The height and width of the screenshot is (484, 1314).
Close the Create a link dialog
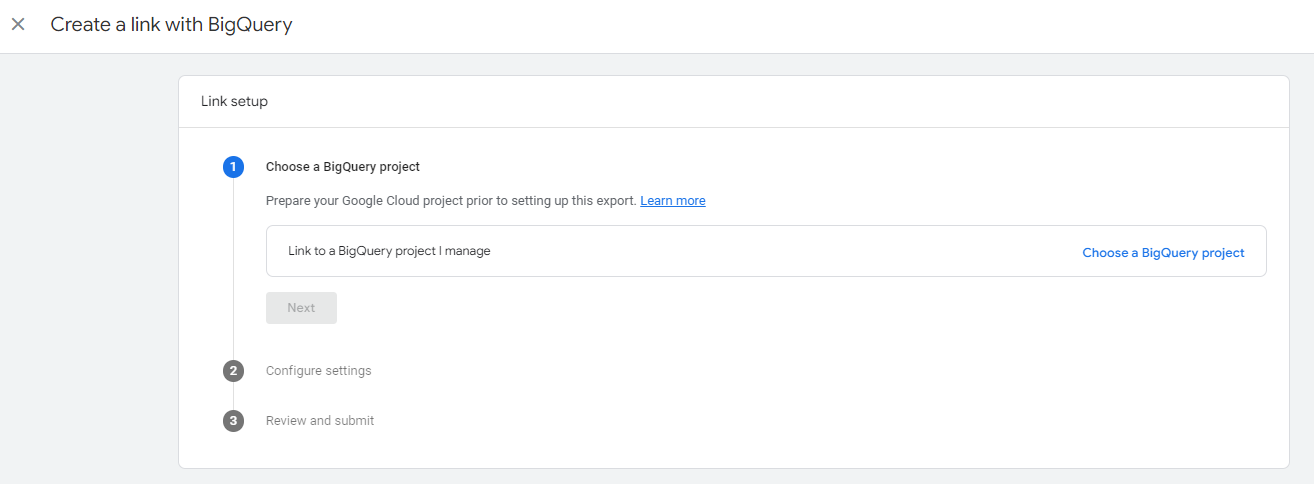pos(18,25)
